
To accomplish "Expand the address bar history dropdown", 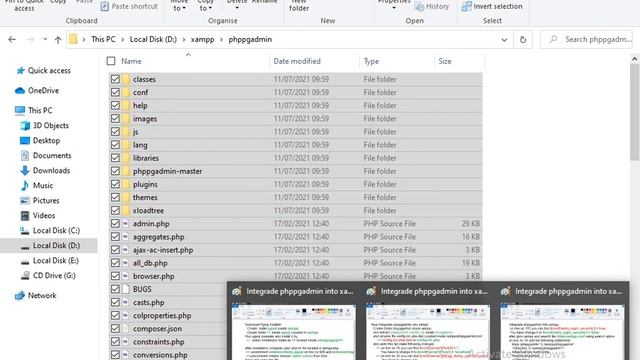I will (x=504, y=40).
